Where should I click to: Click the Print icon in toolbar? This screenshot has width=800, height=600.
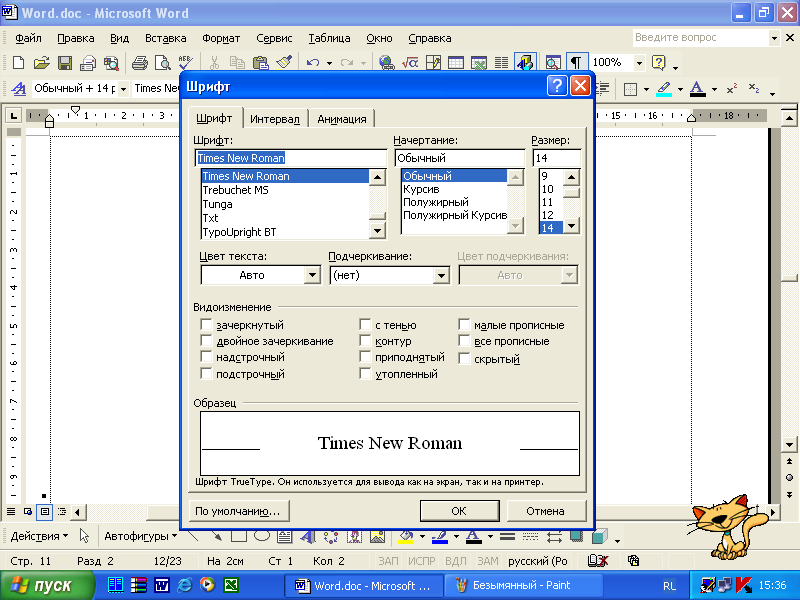click(x=139, y=63)
